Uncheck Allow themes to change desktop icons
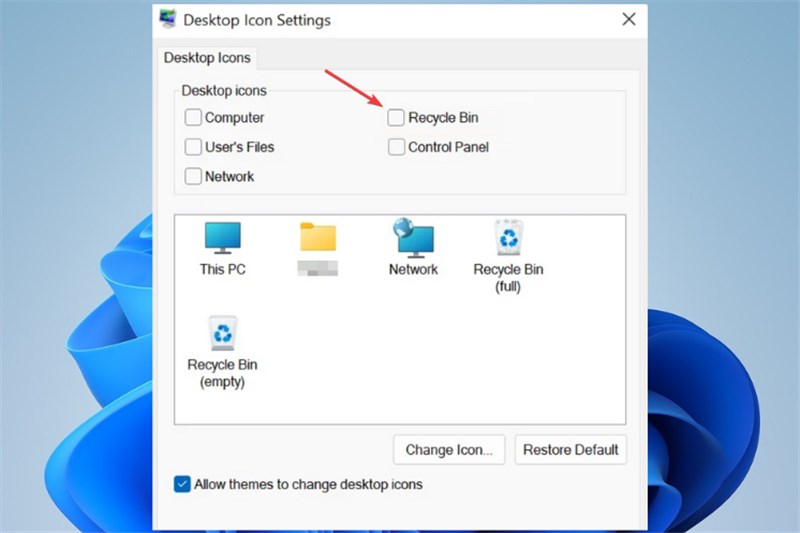The height and width of the screenshot is (533, 800). click(182, 484)
